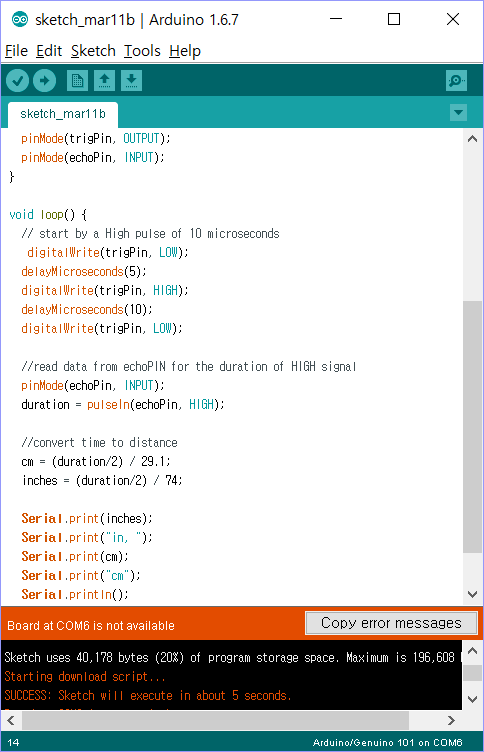Click the "inches = (duration/2) / 74;" line
The width and height of the screenshot is (484, 752).
click(x=102, y=481)
